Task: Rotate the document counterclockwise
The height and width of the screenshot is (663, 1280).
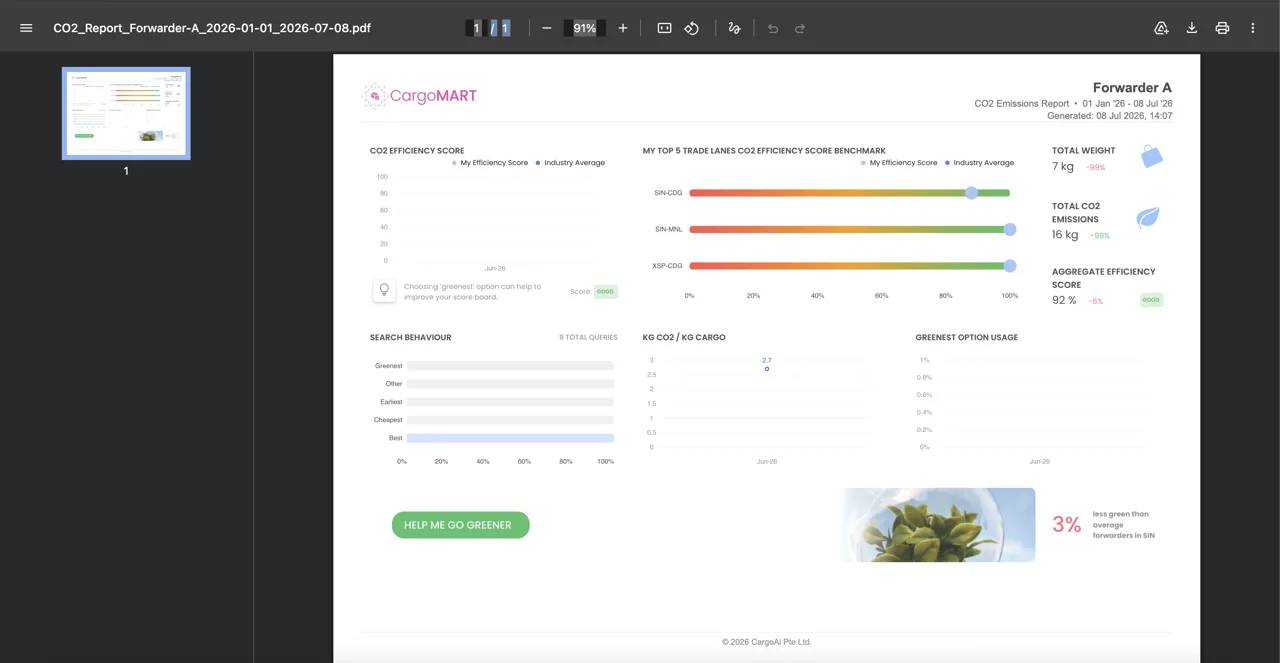Action: [x=691, y=28]
